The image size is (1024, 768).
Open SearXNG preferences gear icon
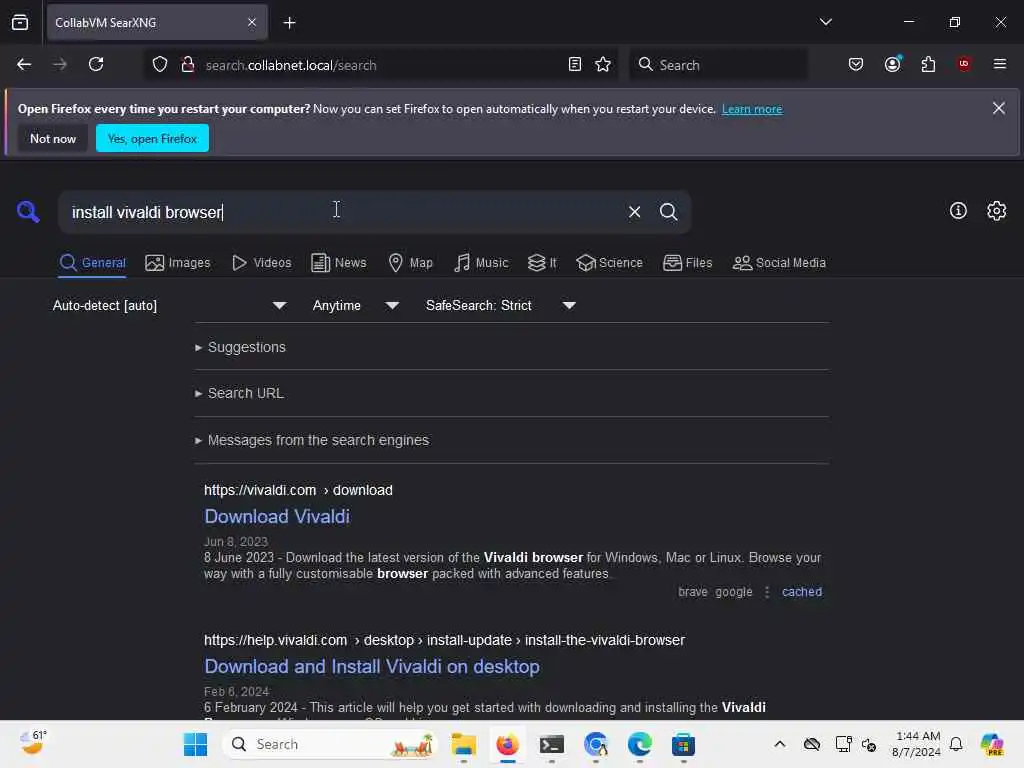point(997,211)
